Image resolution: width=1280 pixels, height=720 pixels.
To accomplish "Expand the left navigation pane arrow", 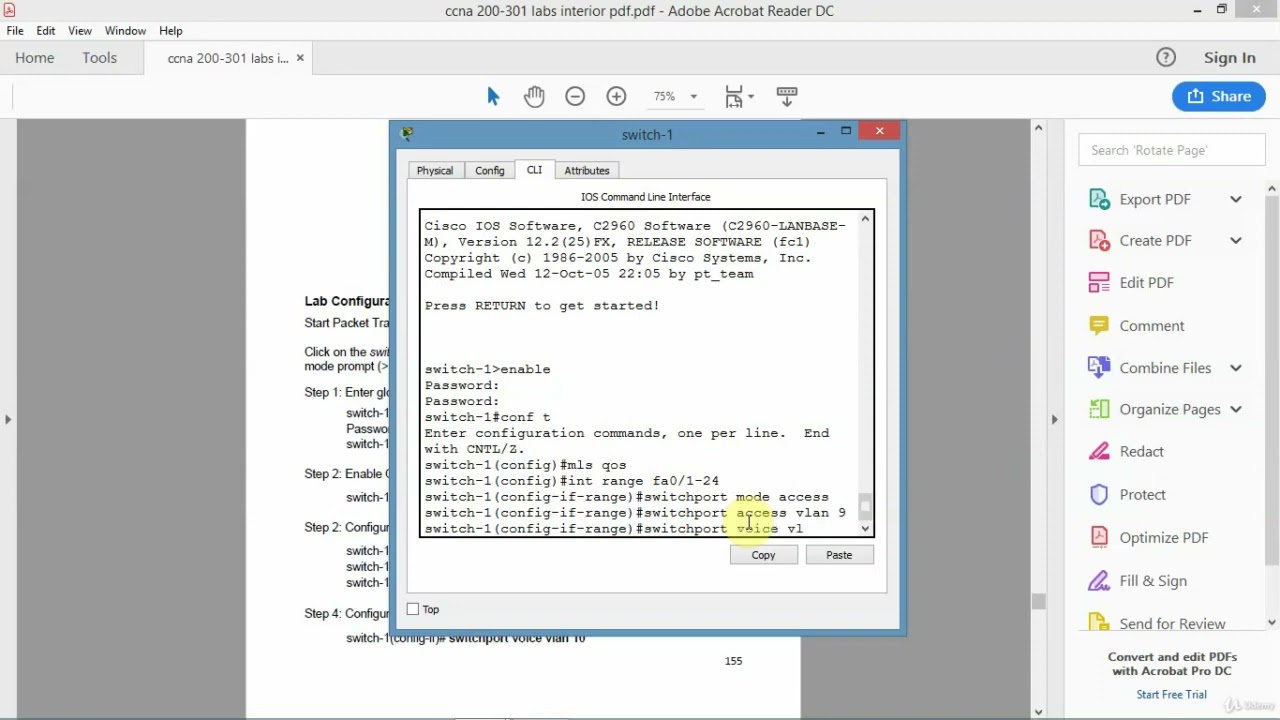I will point(8,419).
